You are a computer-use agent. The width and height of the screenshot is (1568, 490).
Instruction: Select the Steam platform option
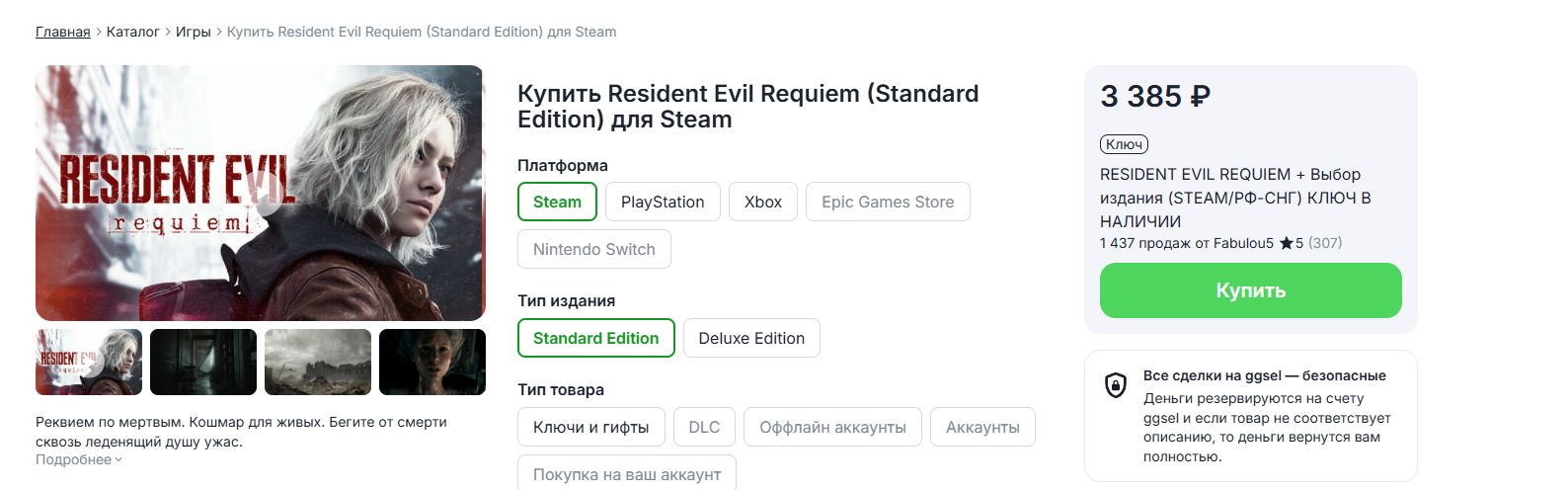(557, 202)
